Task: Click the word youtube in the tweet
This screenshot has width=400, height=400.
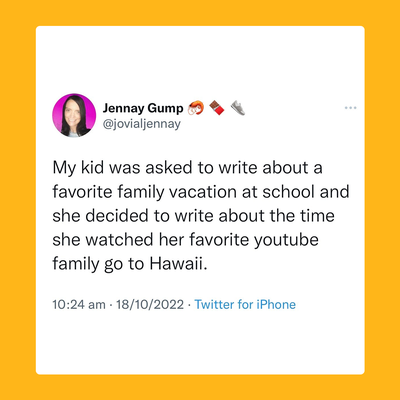Action: pos(286,240)
